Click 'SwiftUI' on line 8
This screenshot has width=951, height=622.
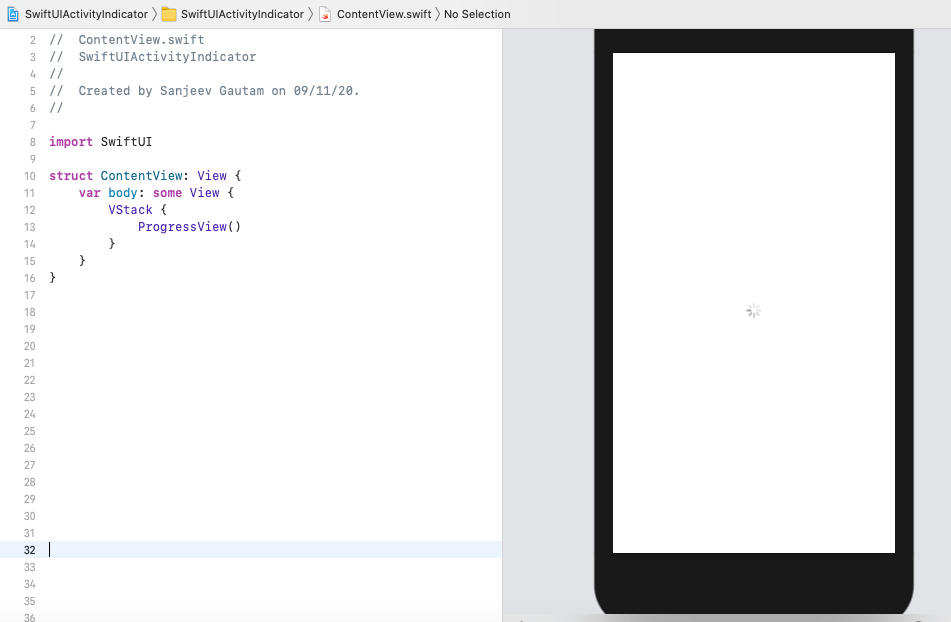point(126,142)
